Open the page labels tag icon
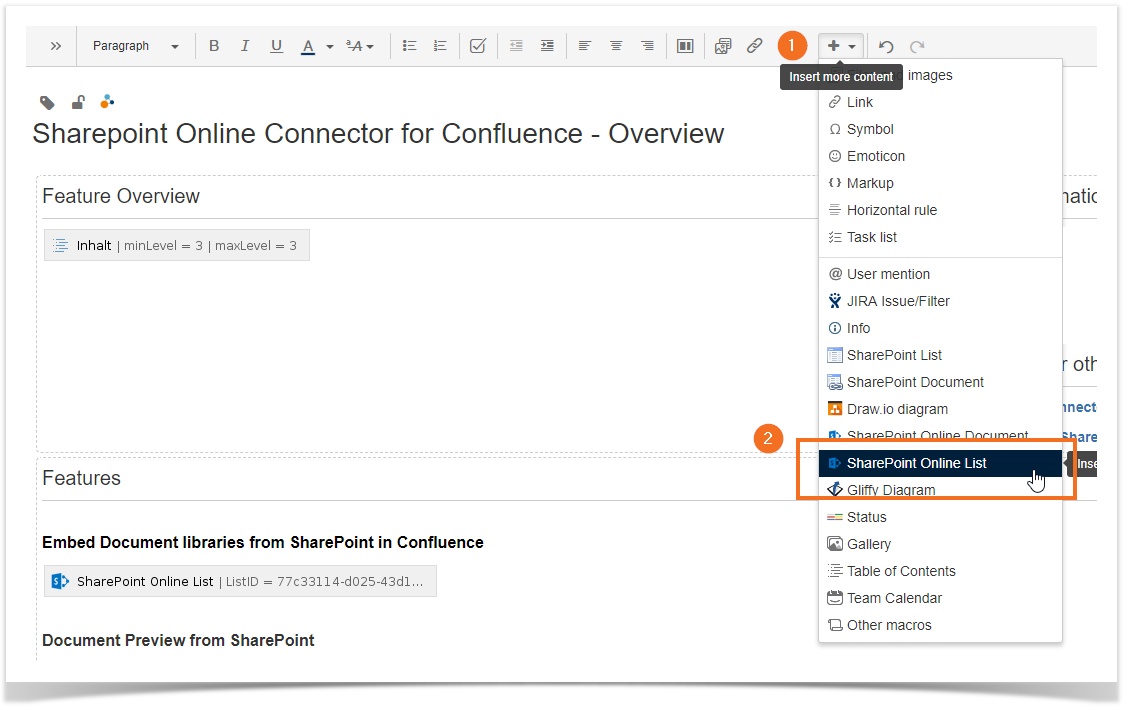The height and width of the screenshot is (711, 1131). (47, 102)
